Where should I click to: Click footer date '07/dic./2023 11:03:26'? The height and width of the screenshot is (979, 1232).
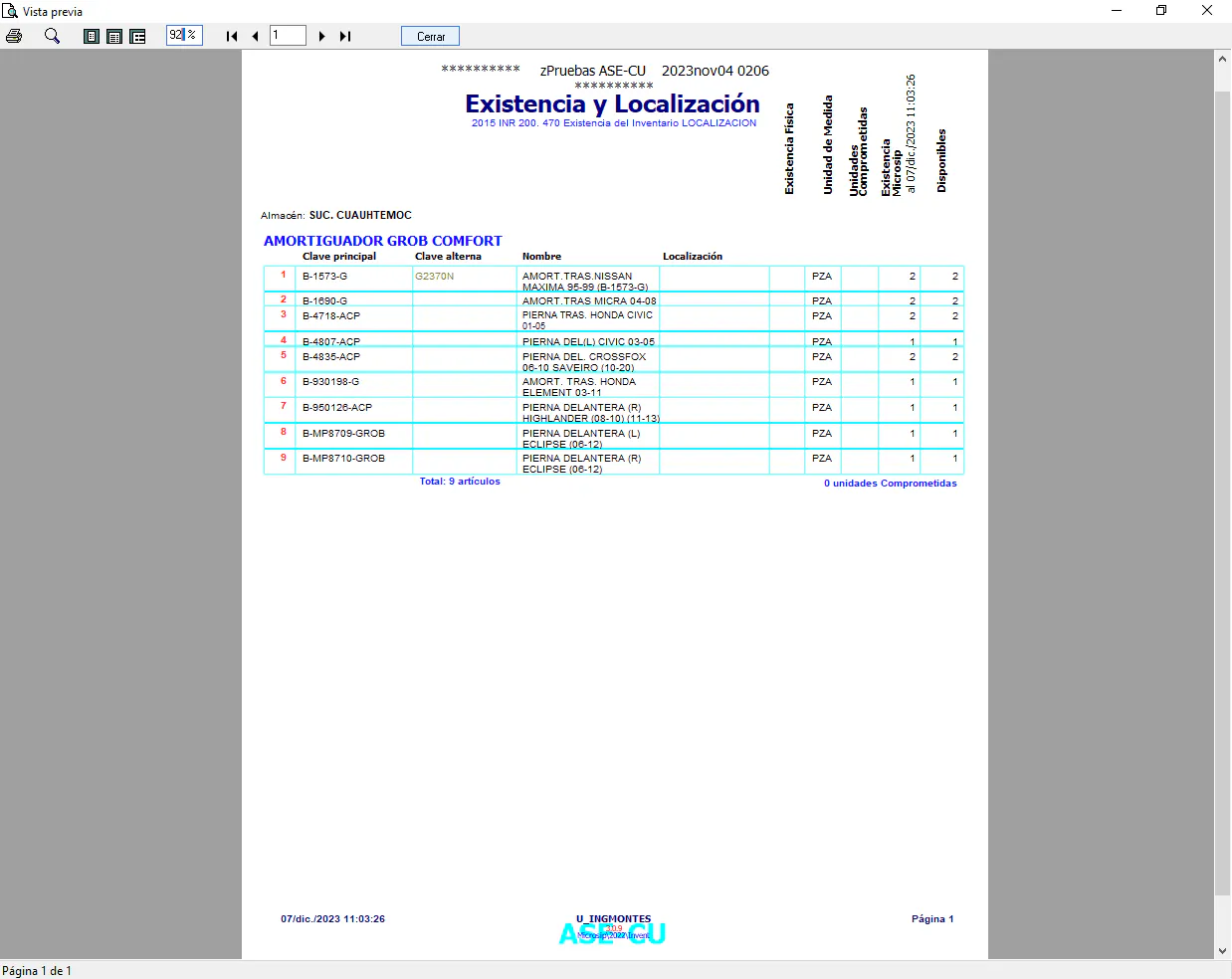tap(332, 919)
